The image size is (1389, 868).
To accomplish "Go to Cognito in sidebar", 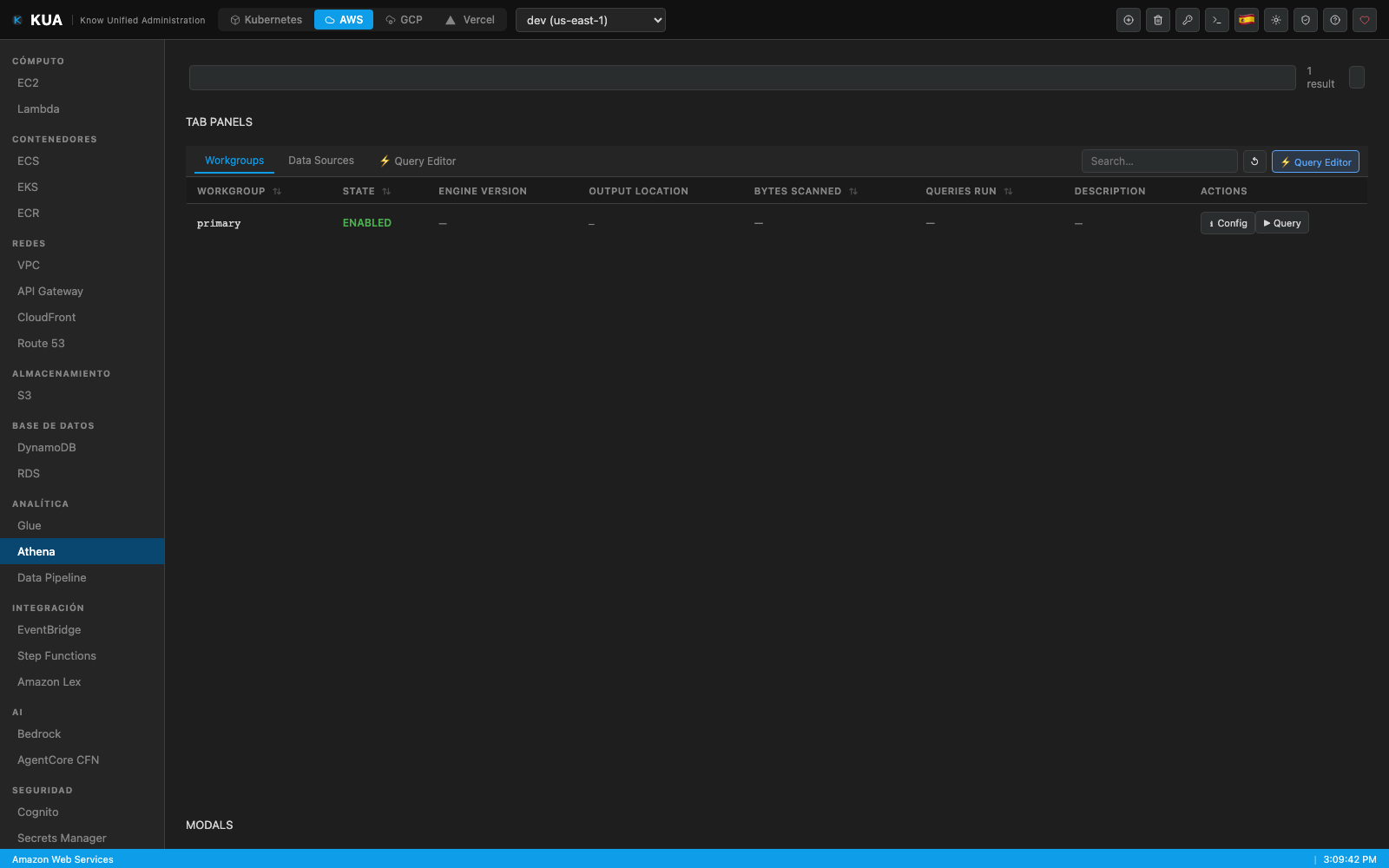I will coord(82,812).
